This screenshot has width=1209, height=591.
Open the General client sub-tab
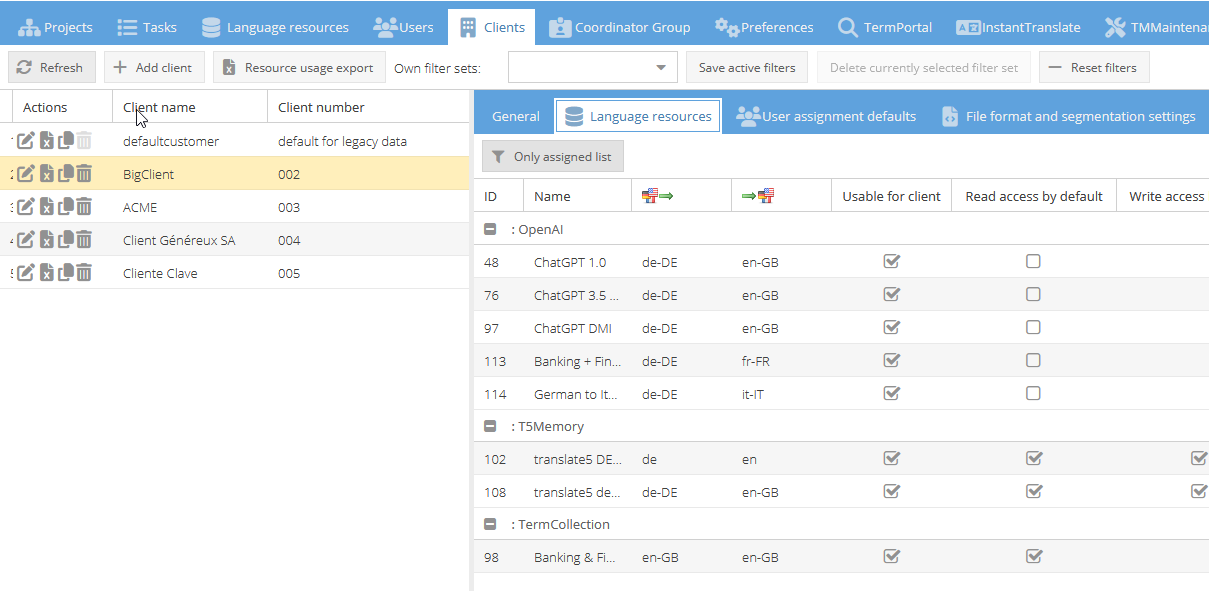point(516,116)
